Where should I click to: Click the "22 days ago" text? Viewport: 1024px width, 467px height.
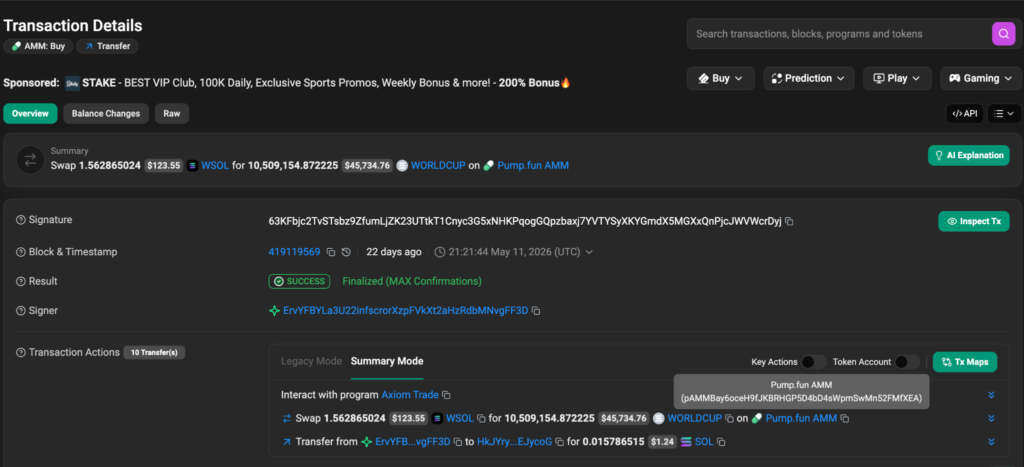tap(393, 252)
